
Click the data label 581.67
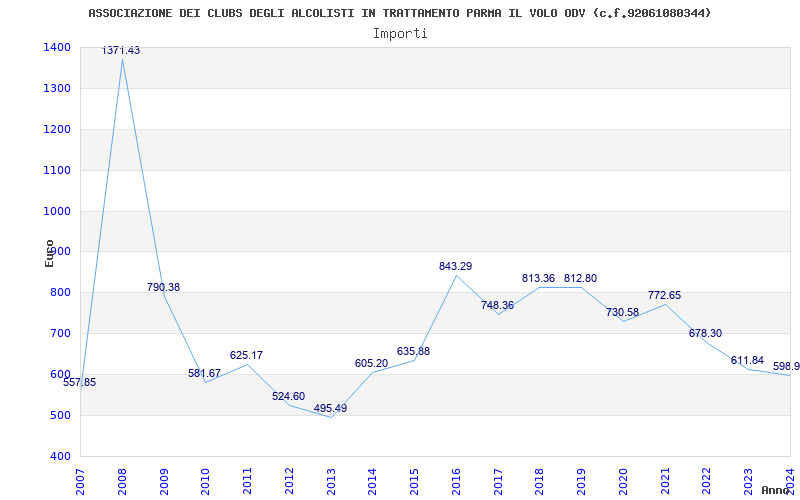click(205, 373)
